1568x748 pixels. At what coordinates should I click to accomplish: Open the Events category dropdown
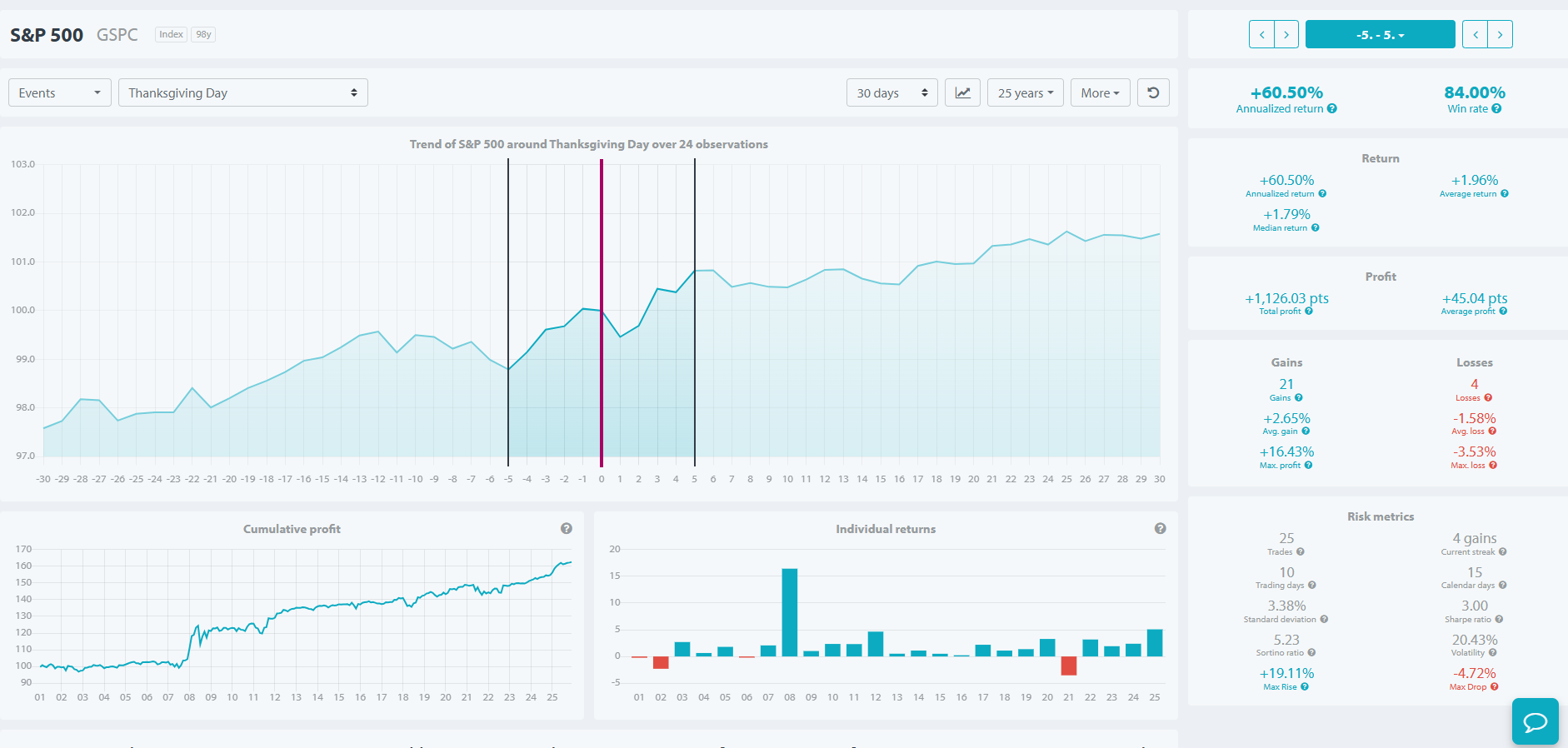coord(60,92)
